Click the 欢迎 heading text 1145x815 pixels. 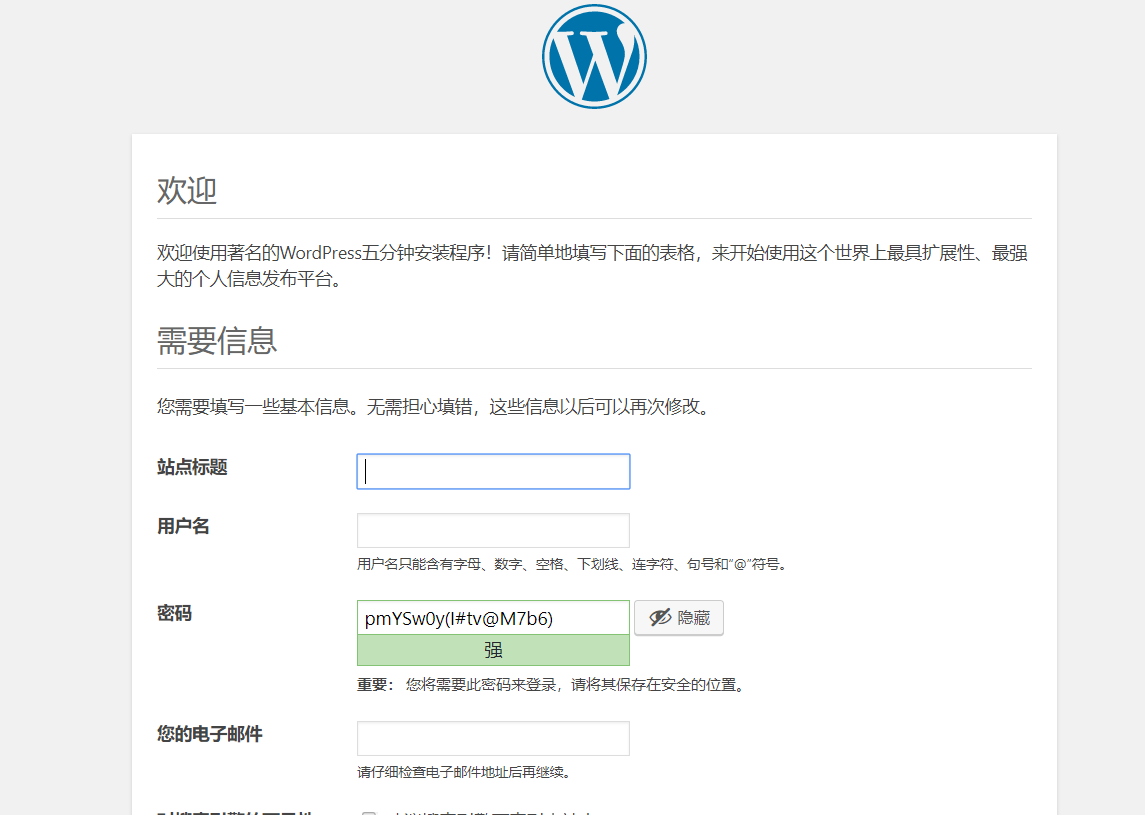tap(187, 191)
